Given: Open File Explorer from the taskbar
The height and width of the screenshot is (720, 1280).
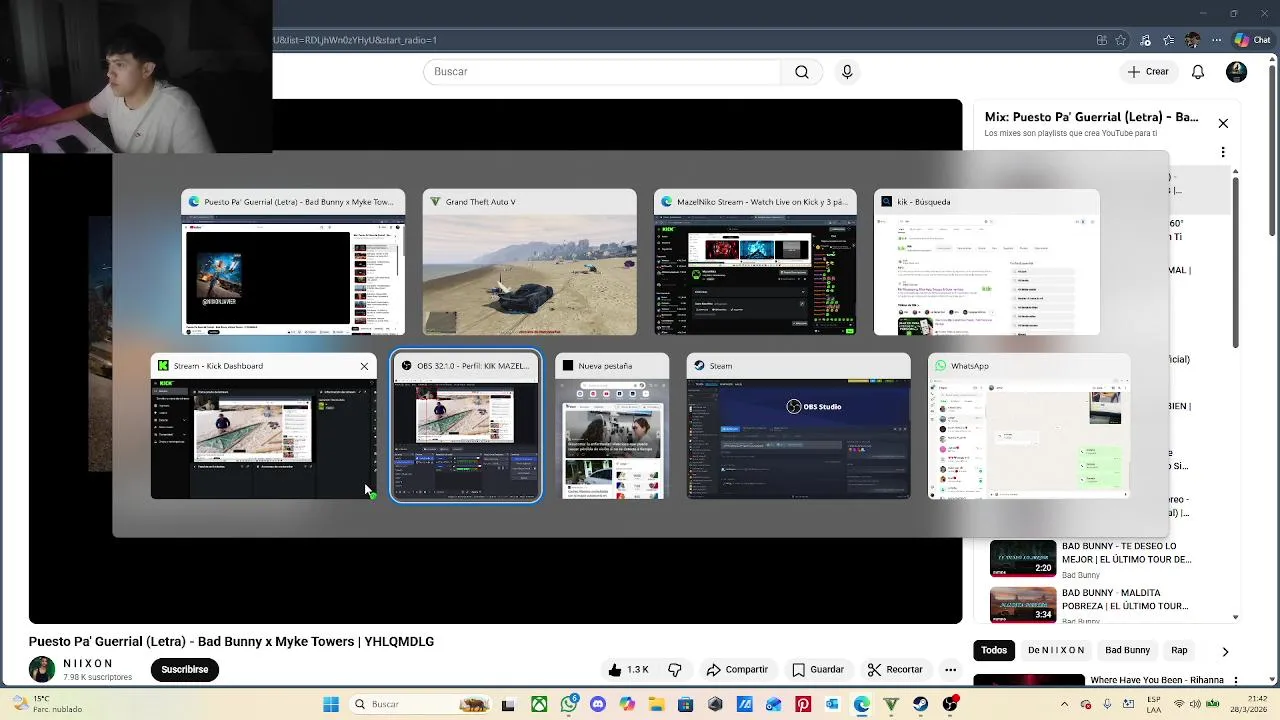Looking at the screenshot, I should [x=656, y=704].
